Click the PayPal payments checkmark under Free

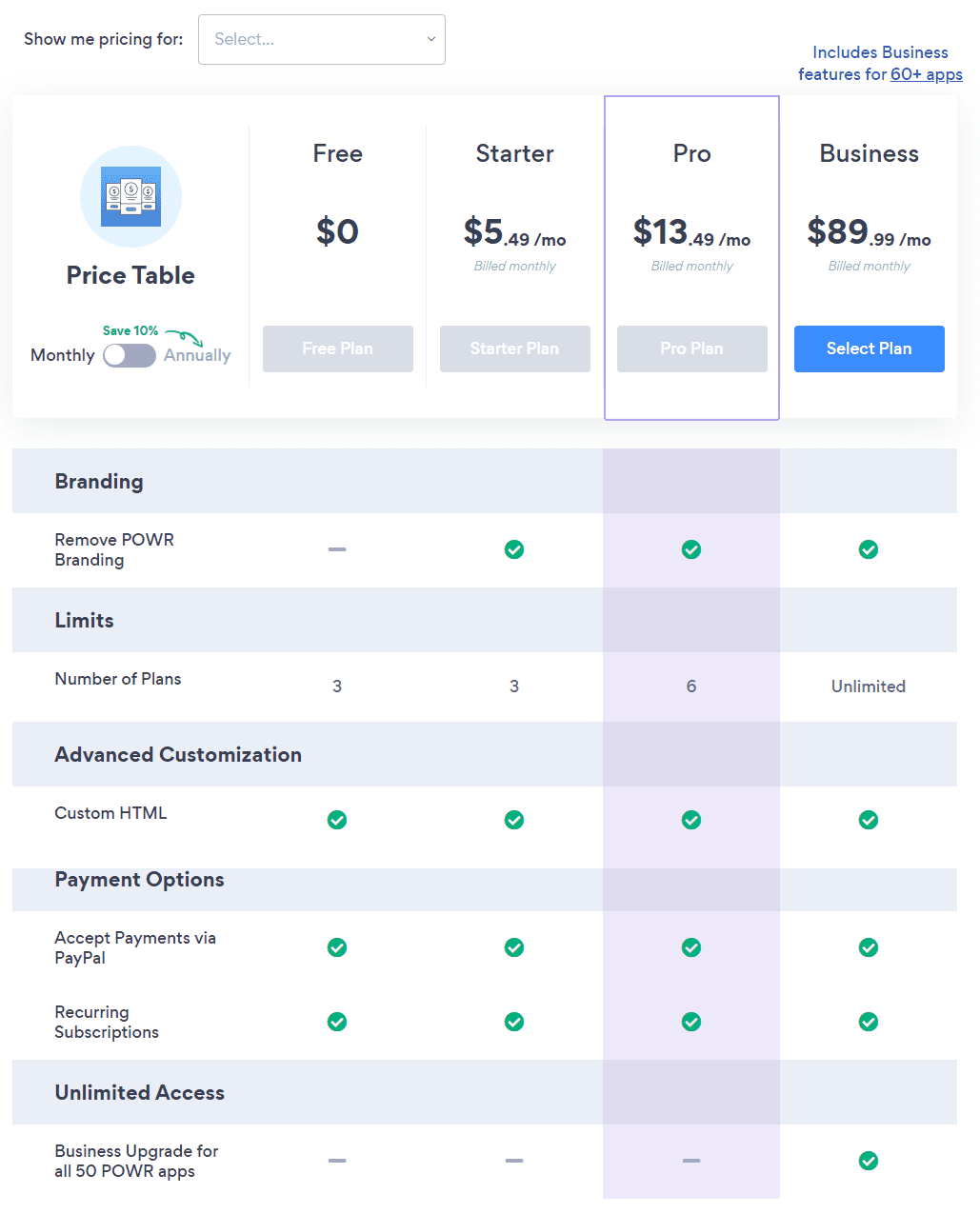(x=337, y=947)
